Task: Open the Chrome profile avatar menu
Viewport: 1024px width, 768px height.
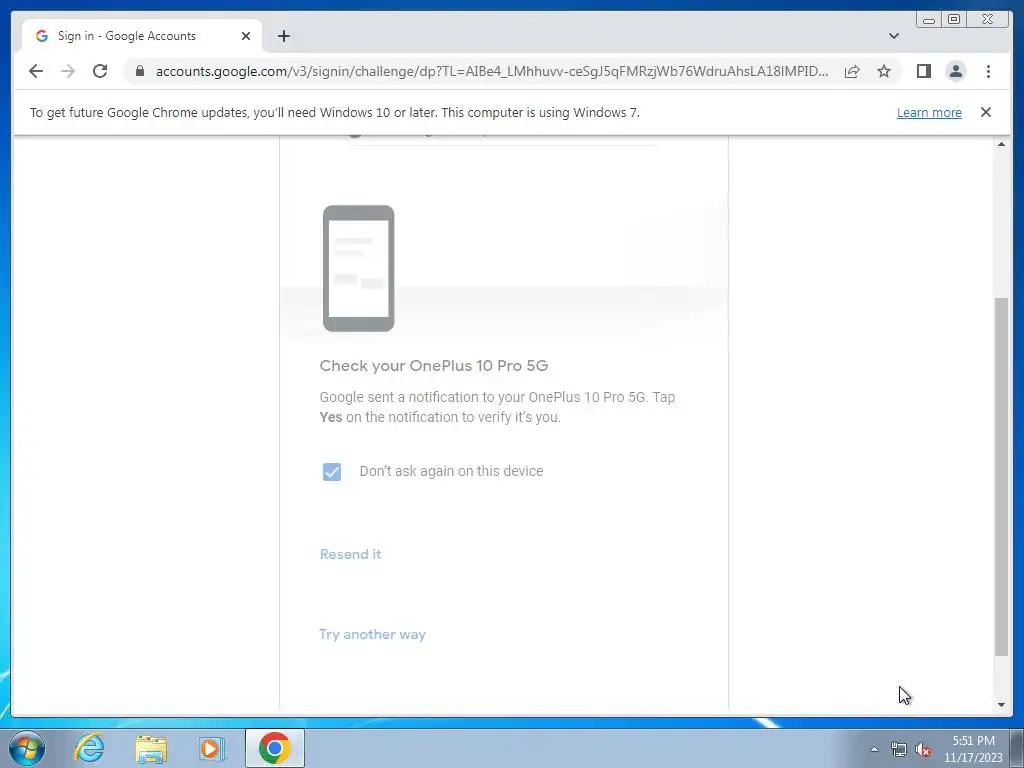Action: click(956, 71)
